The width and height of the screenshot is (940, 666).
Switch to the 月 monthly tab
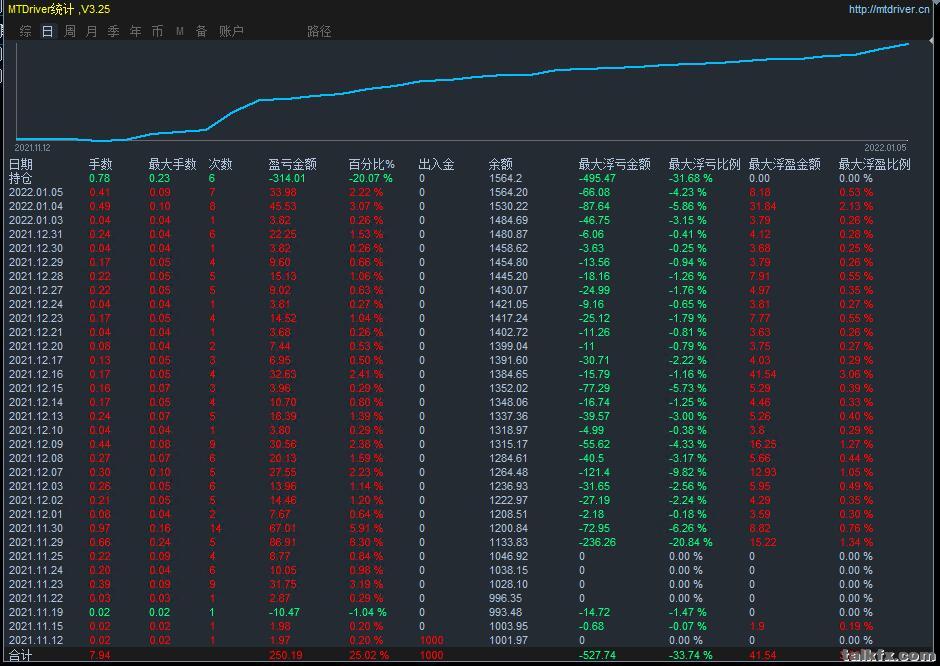coord(92,31)
